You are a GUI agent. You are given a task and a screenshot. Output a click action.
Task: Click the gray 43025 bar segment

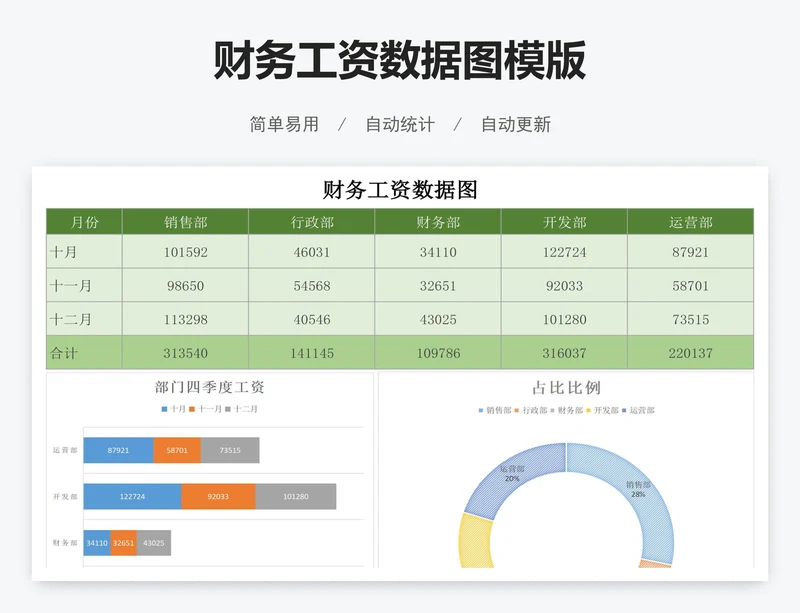154,543
